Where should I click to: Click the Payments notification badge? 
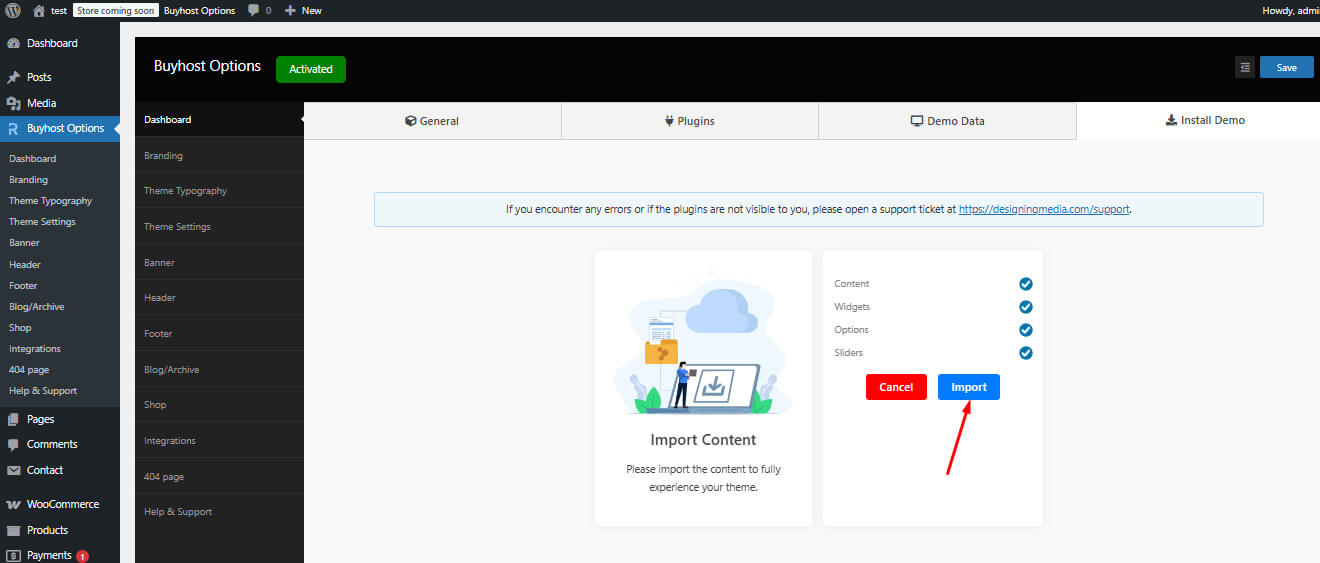pyautogui.click(x=82, y=556)
